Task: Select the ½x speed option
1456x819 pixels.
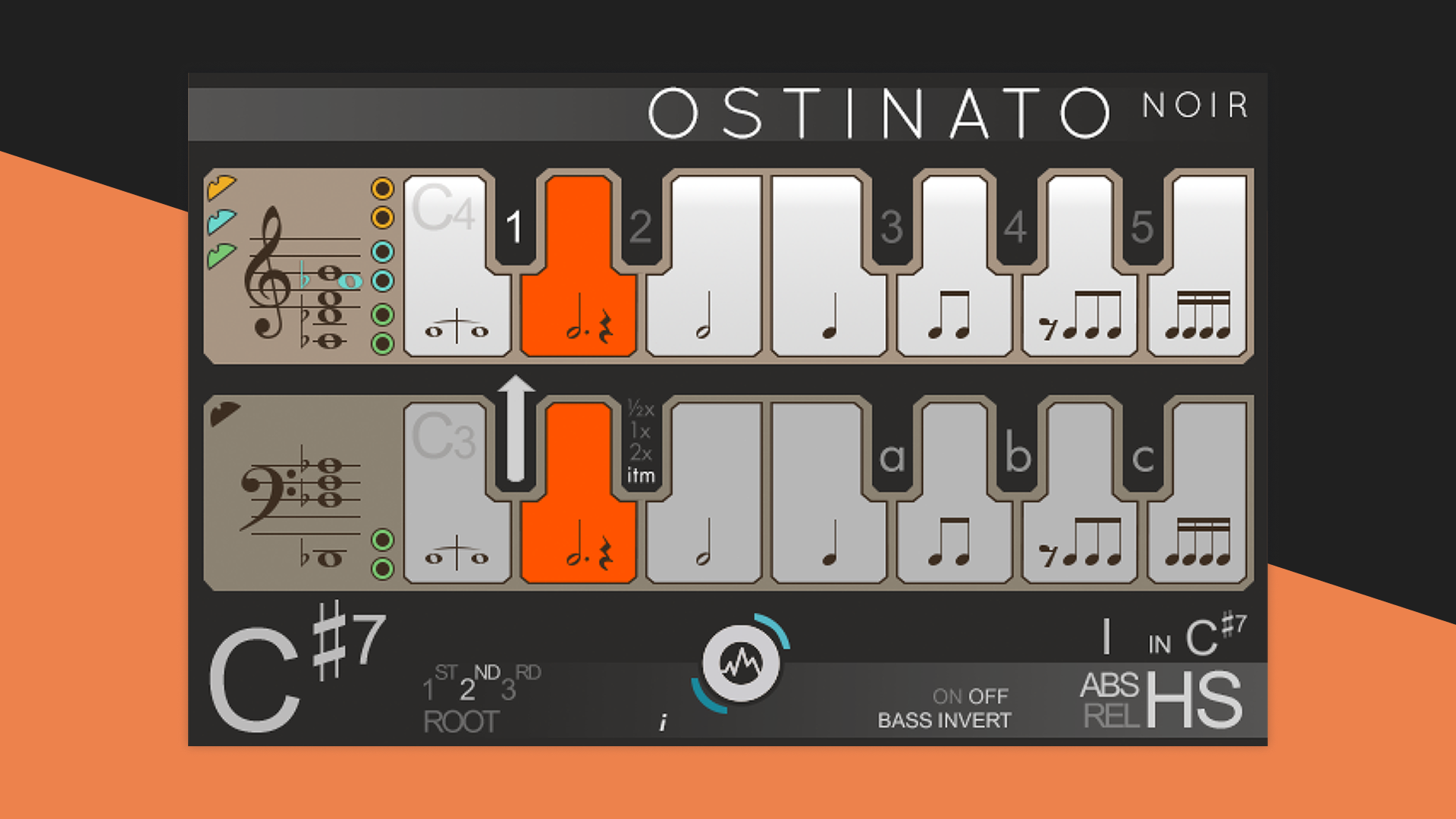Action: point(641,408)
